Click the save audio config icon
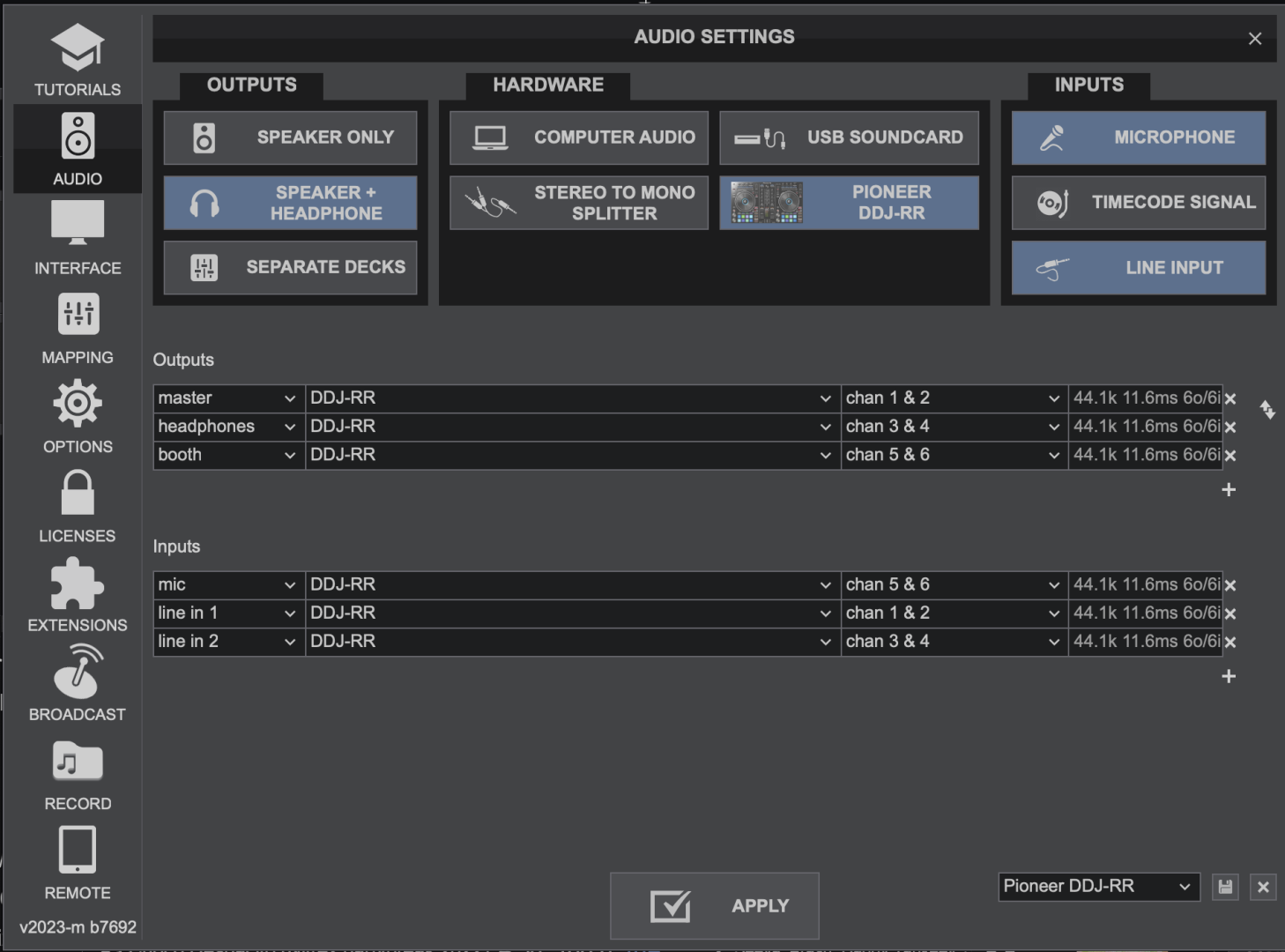 point(1225,887)
